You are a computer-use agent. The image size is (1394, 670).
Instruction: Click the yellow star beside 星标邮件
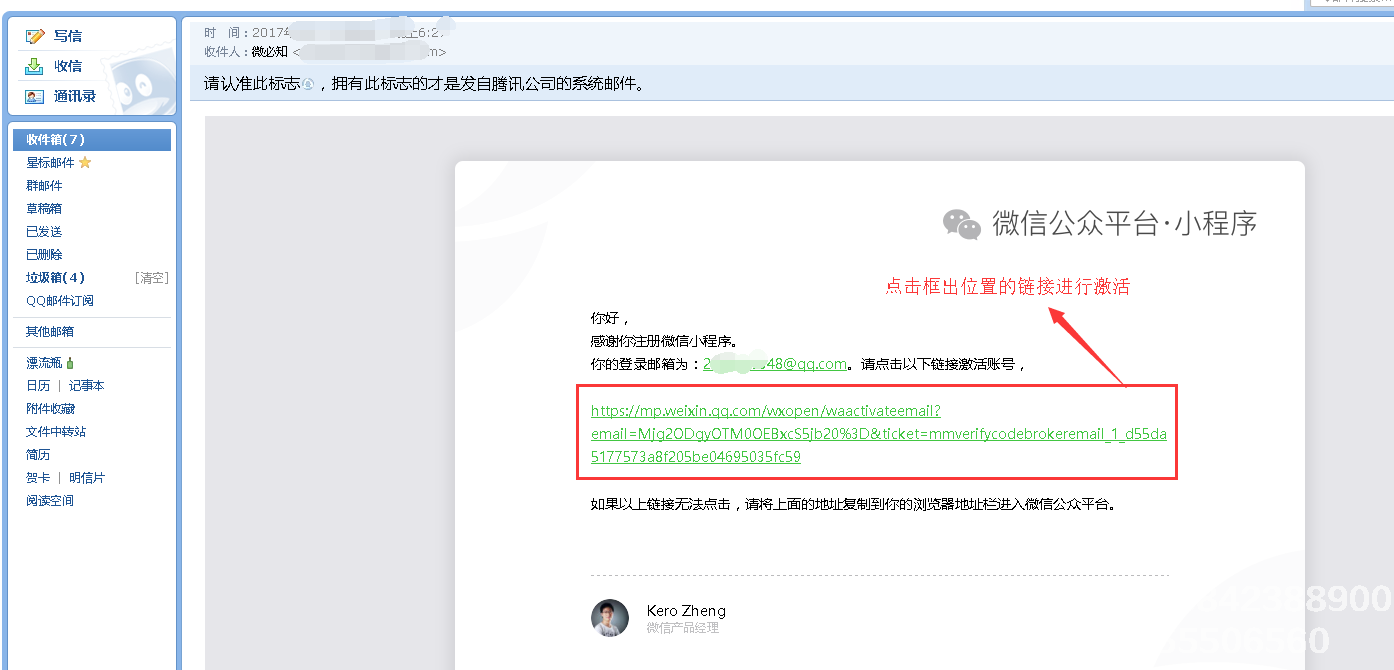click(85, 163)
